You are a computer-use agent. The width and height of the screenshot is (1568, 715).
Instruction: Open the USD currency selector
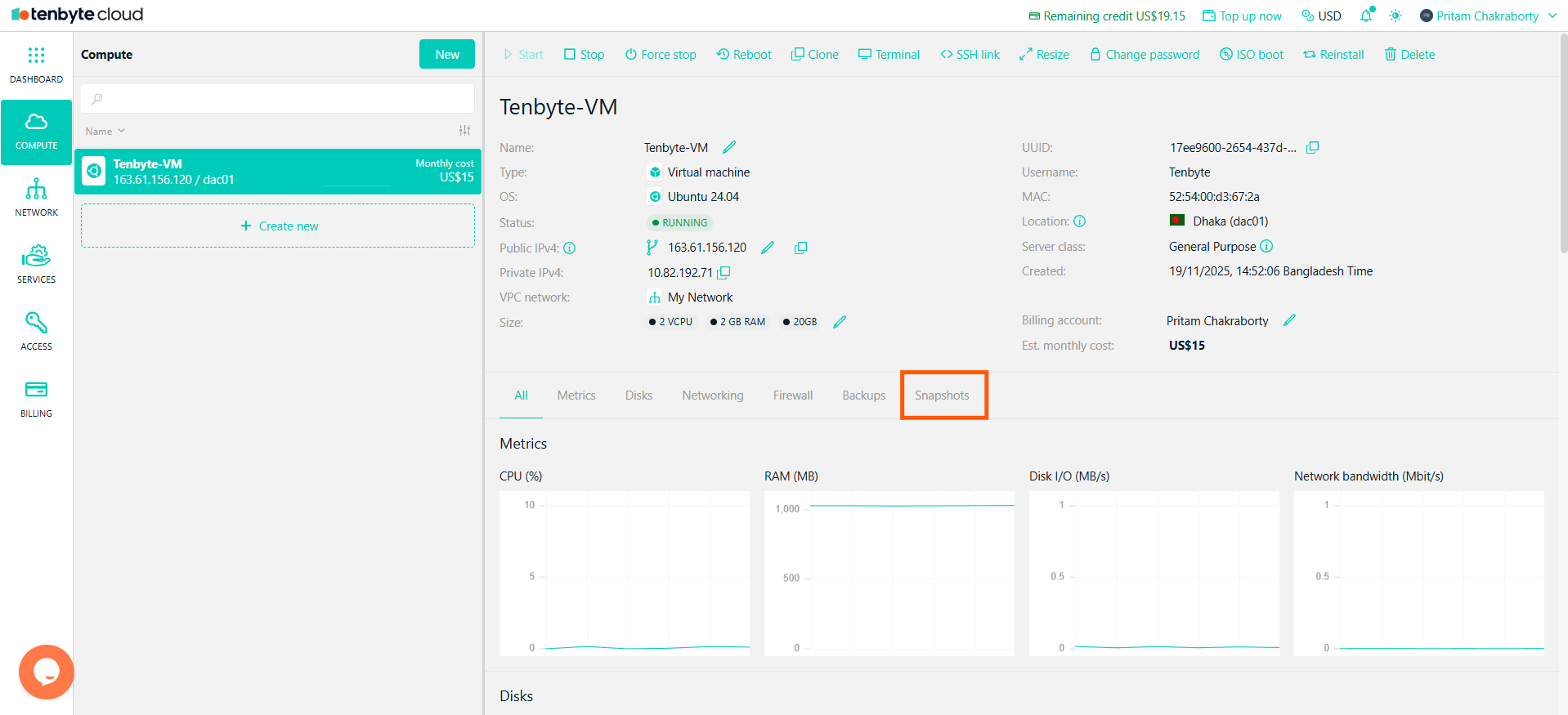1321,16
